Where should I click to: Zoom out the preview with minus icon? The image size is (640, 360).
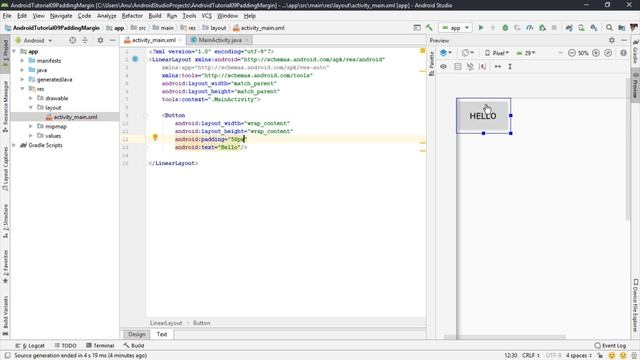coord(572,53)
